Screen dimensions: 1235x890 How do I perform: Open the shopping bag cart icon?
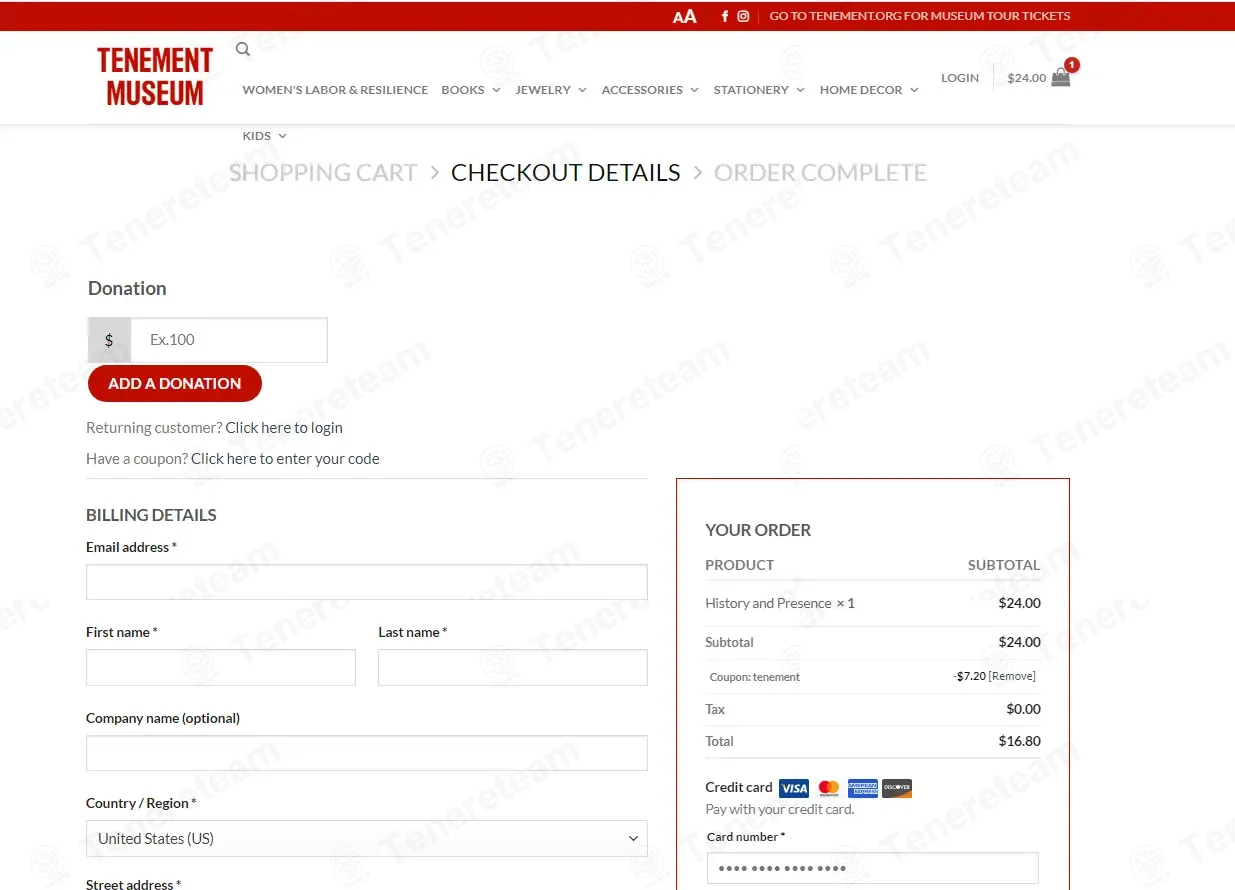[1061, 77]
